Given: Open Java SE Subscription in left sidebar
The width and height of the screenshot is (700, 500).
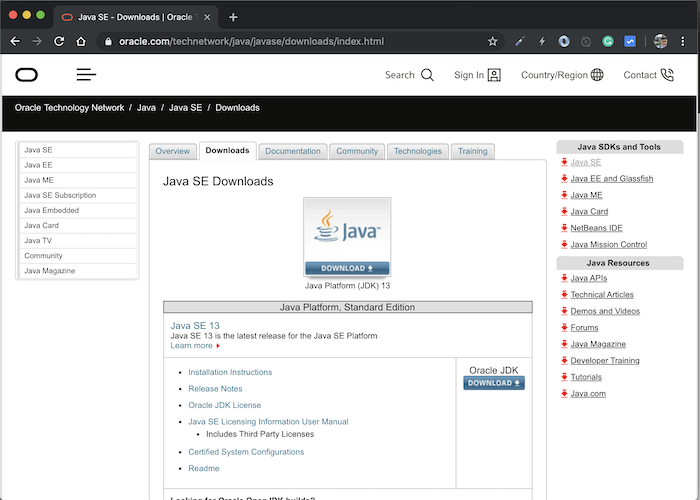Looking at the screenshot, I should (78, 196).
